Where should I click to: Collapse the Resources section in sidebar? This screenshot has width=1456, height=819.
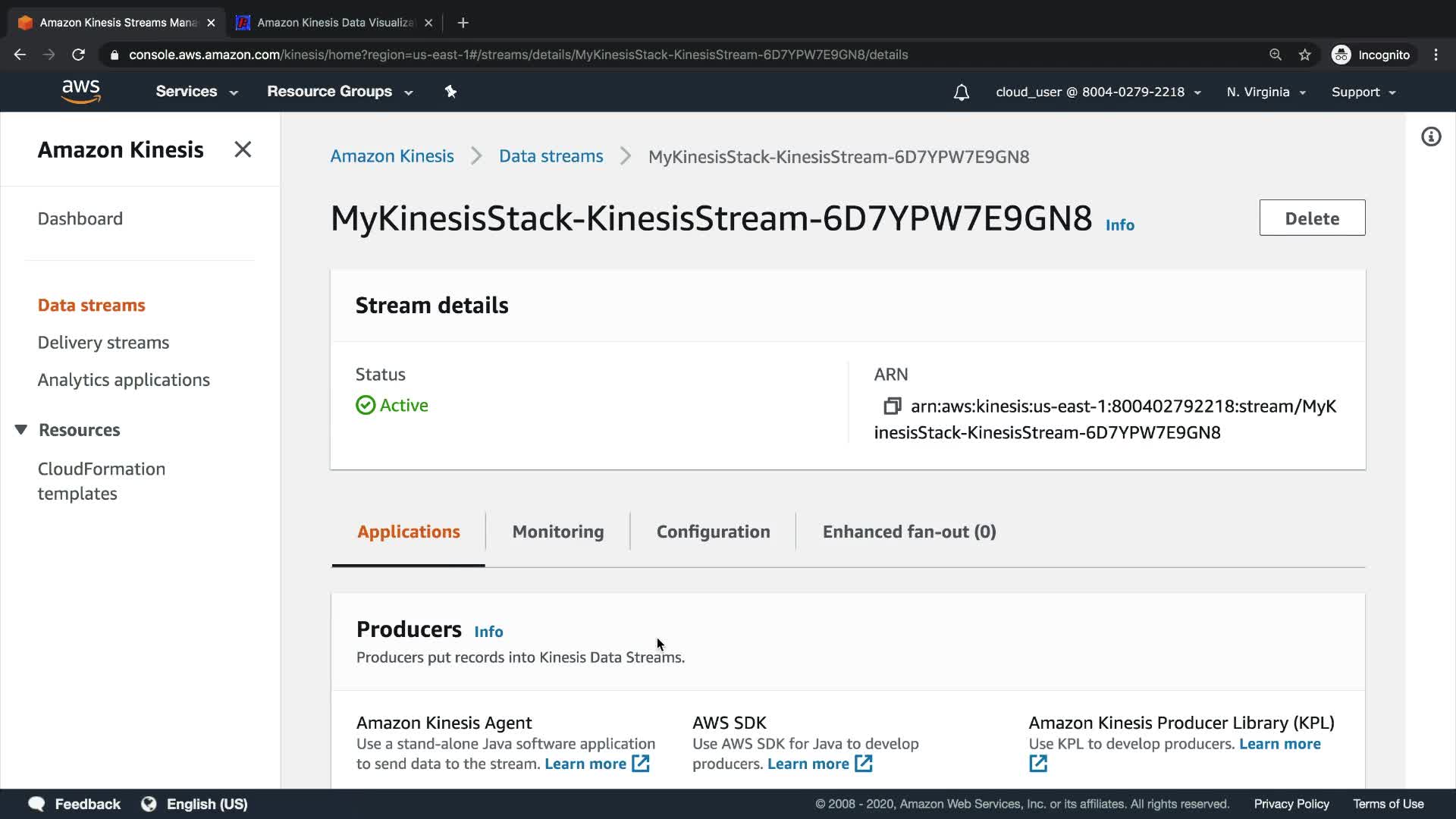point(21,430)
